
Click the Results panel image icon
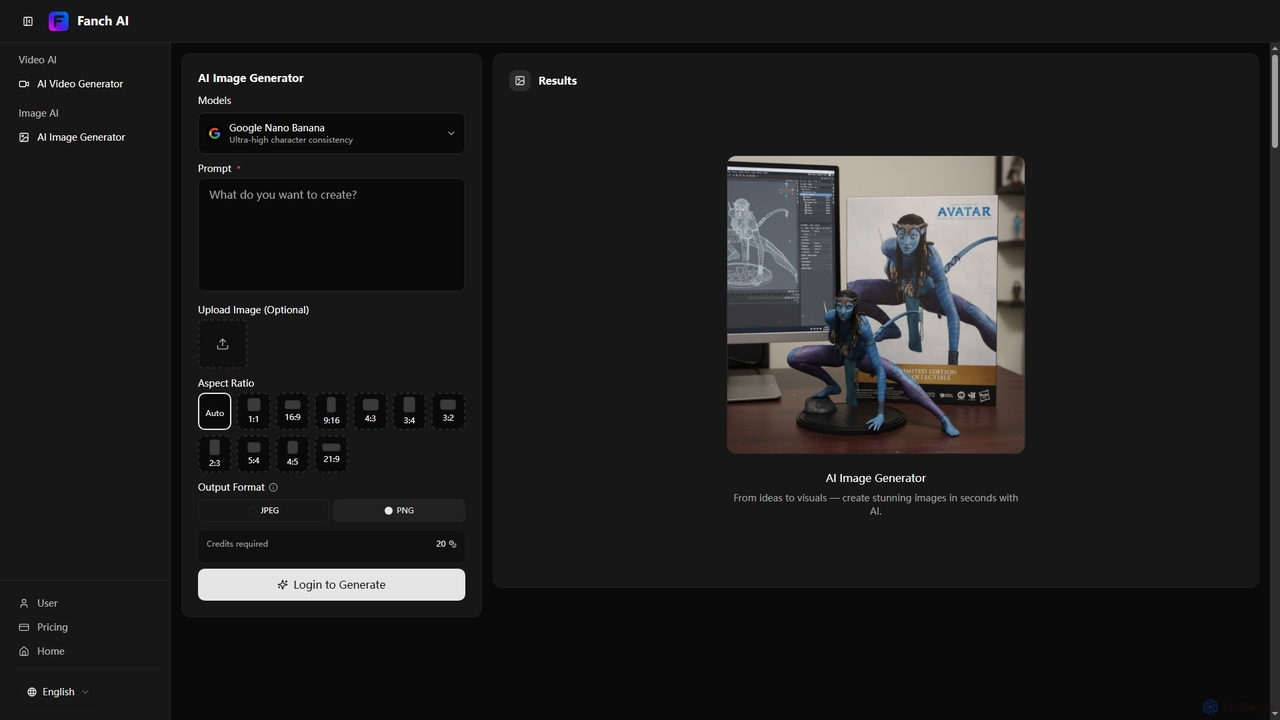pos(520,81)
